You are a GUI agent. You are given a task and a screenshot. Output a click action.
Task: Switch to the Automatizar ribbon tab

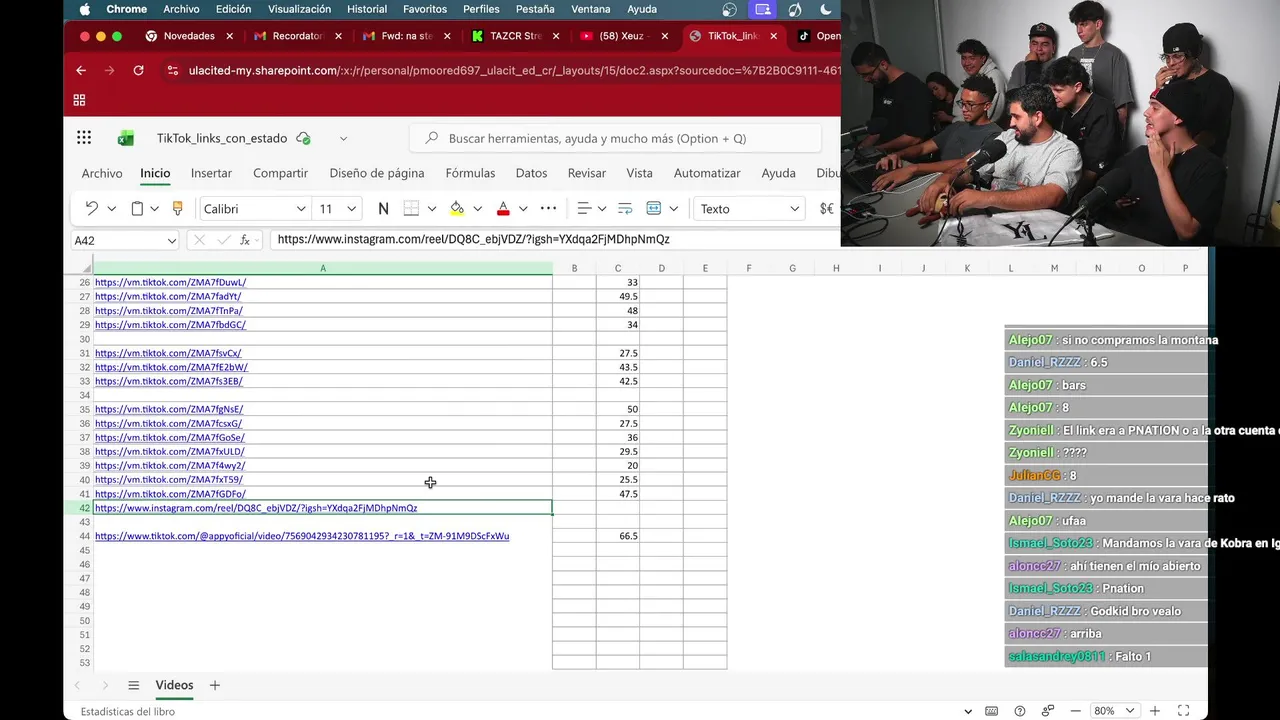tap(707, 173)
